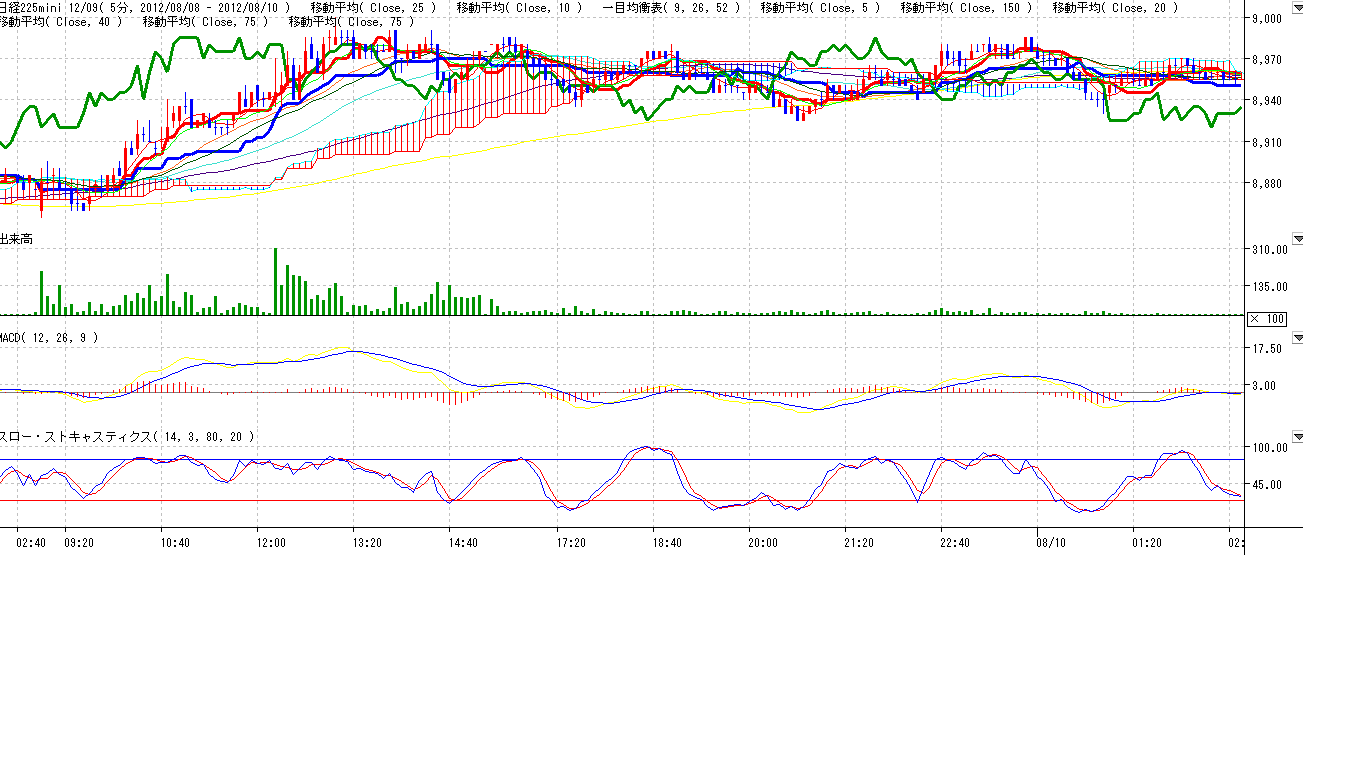Select the 移動平均( Close, 5 ) legend label
The image size is (1366, 768).
[x=820, y=8]
